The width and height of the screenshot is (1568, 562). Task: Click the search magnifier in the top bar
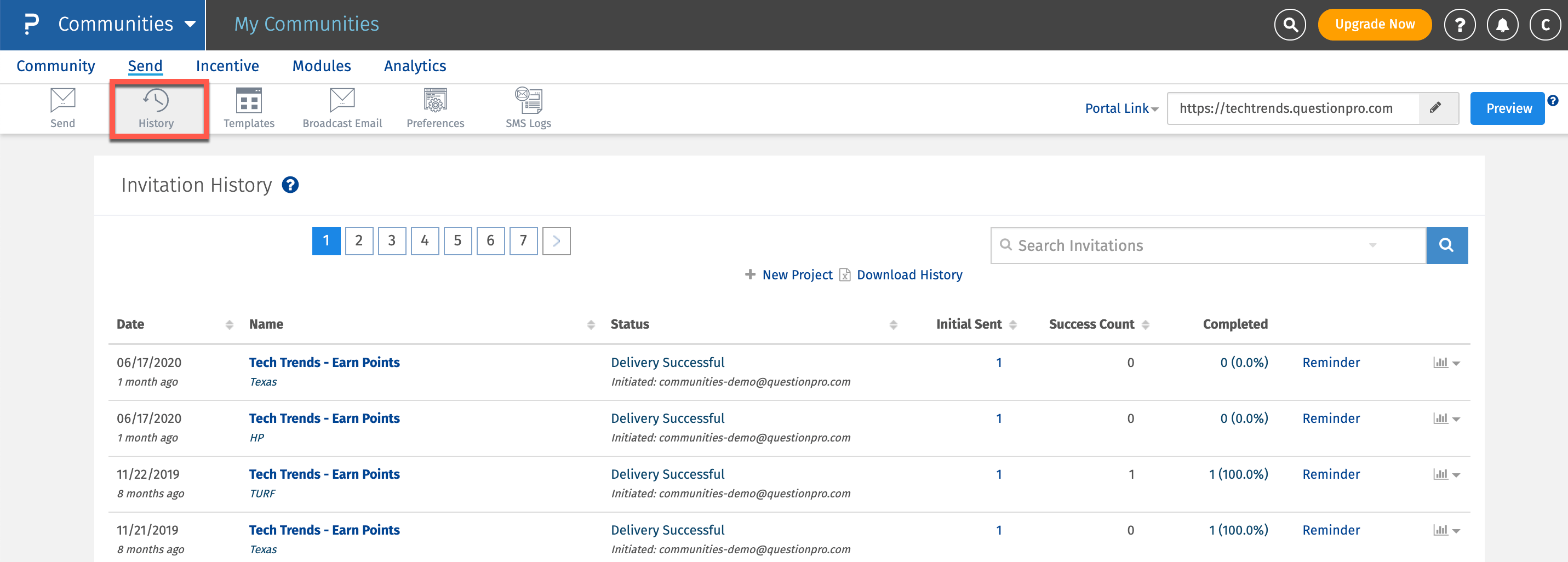(x=1290, y=25)
